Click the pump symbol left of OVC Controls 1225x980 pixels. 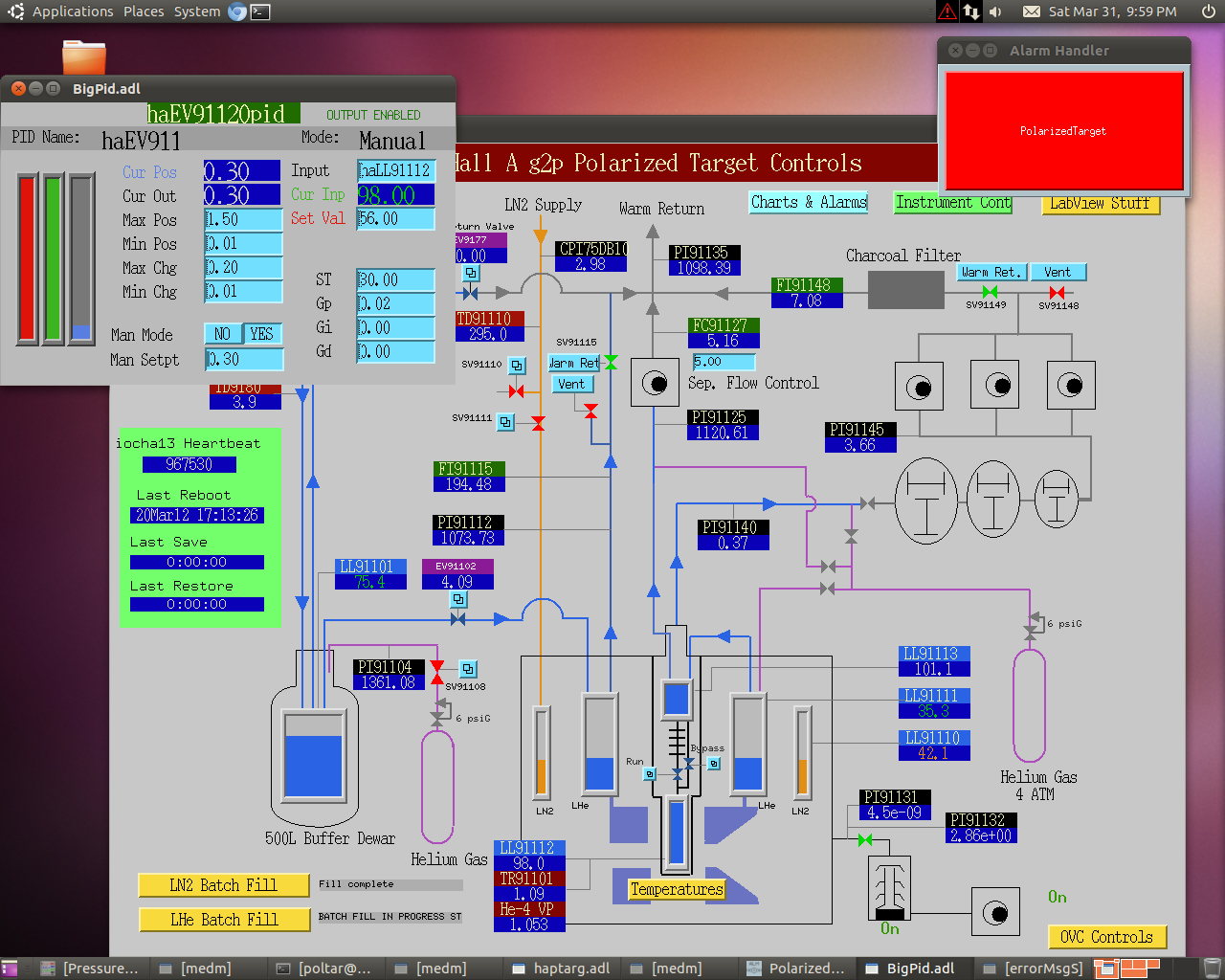tap(995, 912)
